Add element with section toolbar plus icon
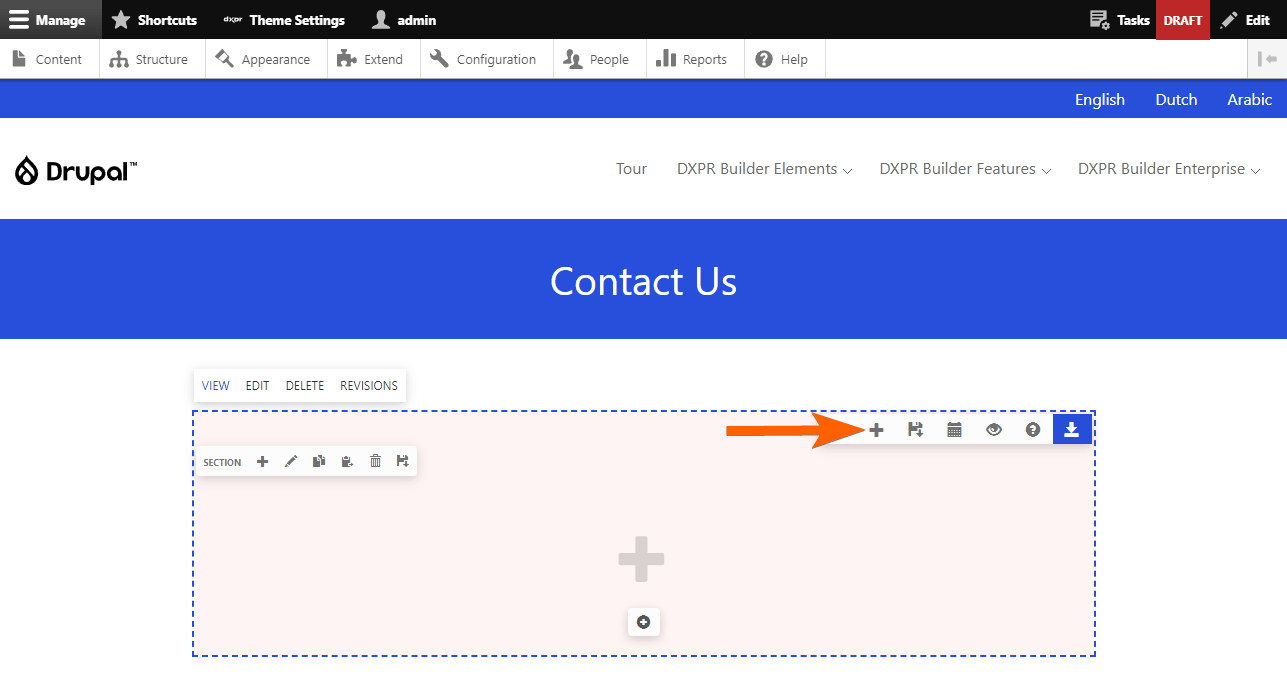 click(x=263, y=461)
